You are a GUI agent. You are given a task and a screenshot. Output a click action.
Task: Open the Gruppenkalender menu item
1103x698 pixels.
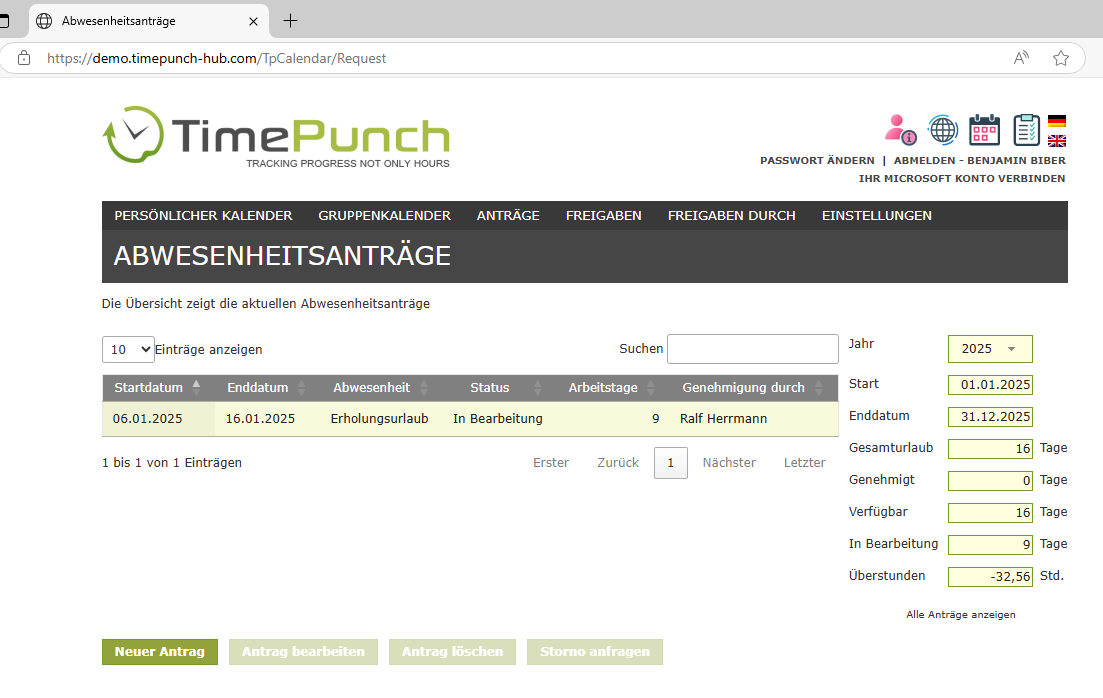(384, 216)
